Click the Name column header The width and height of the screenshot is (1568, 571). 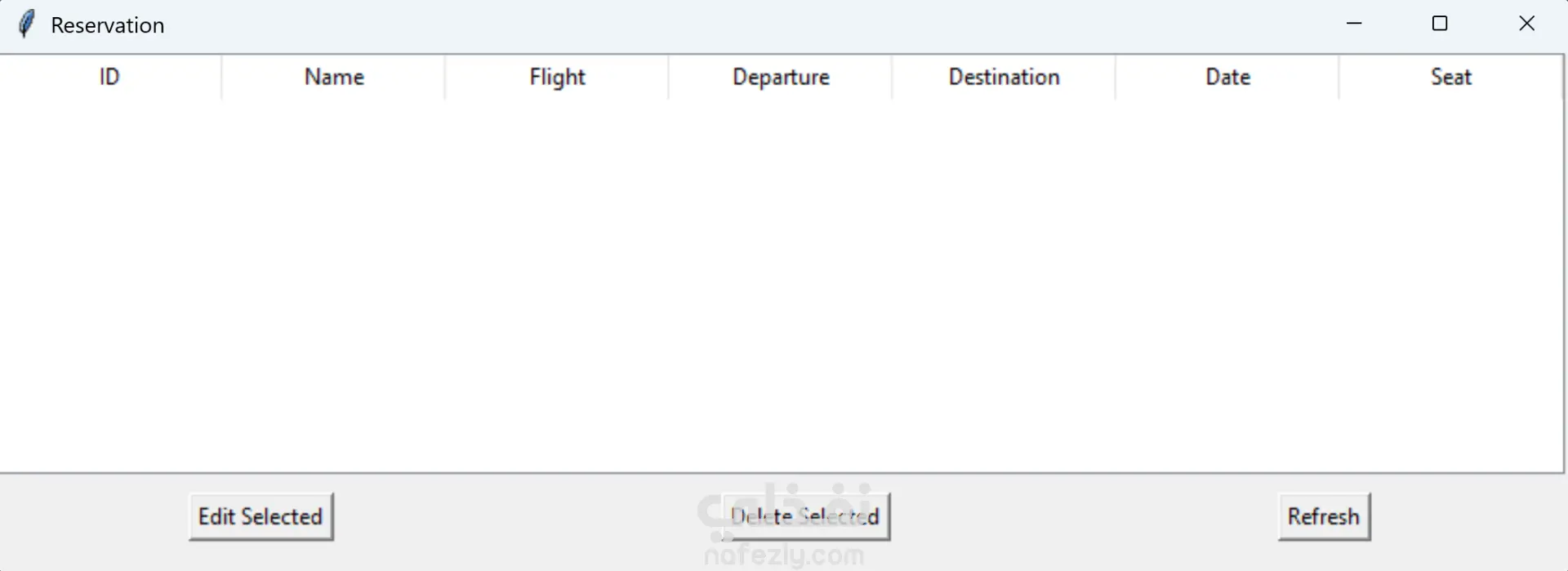[334, 77]
